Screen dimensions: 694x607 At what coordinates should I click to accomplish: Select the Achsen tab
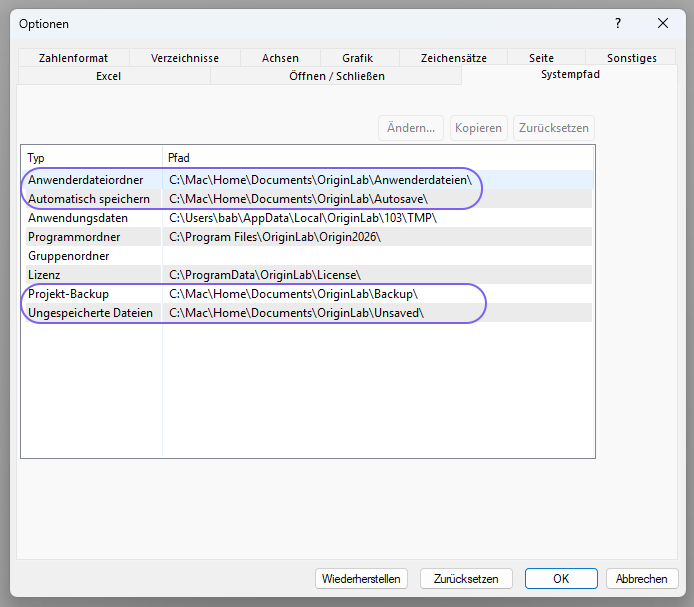[x=280, y=58]
